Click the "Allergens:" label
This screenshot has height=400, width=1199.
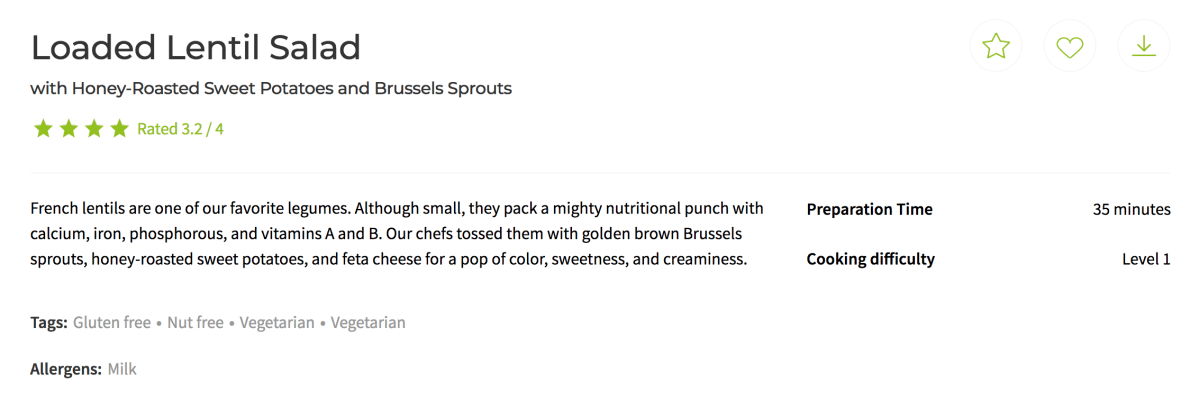click(x=66, y=369)
